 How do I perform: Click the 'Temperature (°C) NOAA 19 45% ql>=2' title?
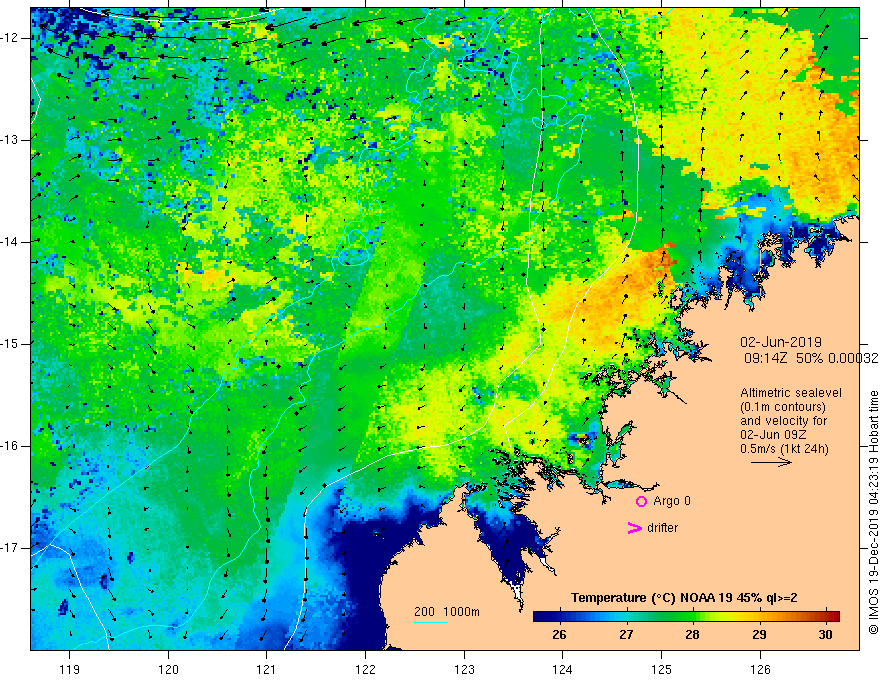(684, 598)
